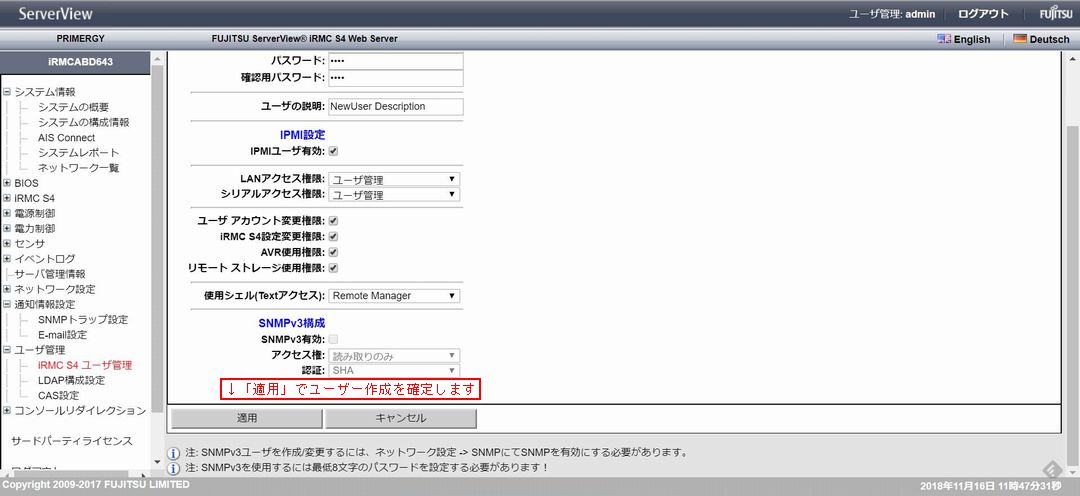
Task: Click the info icon beside SNMPv3 user note
Action: (x=173, y=452)
